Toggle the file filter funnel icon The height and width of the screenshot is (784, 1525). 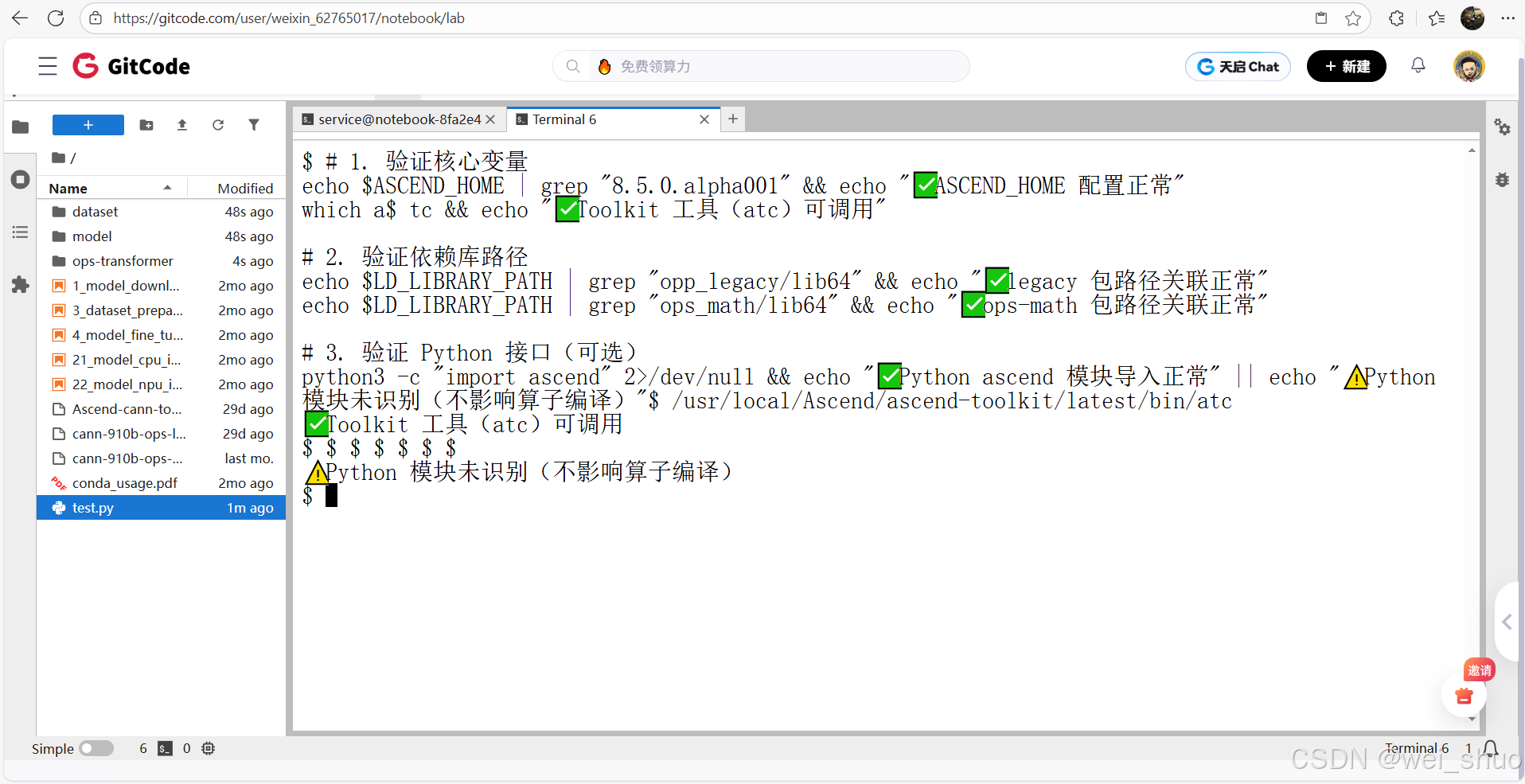click(254, 125)
